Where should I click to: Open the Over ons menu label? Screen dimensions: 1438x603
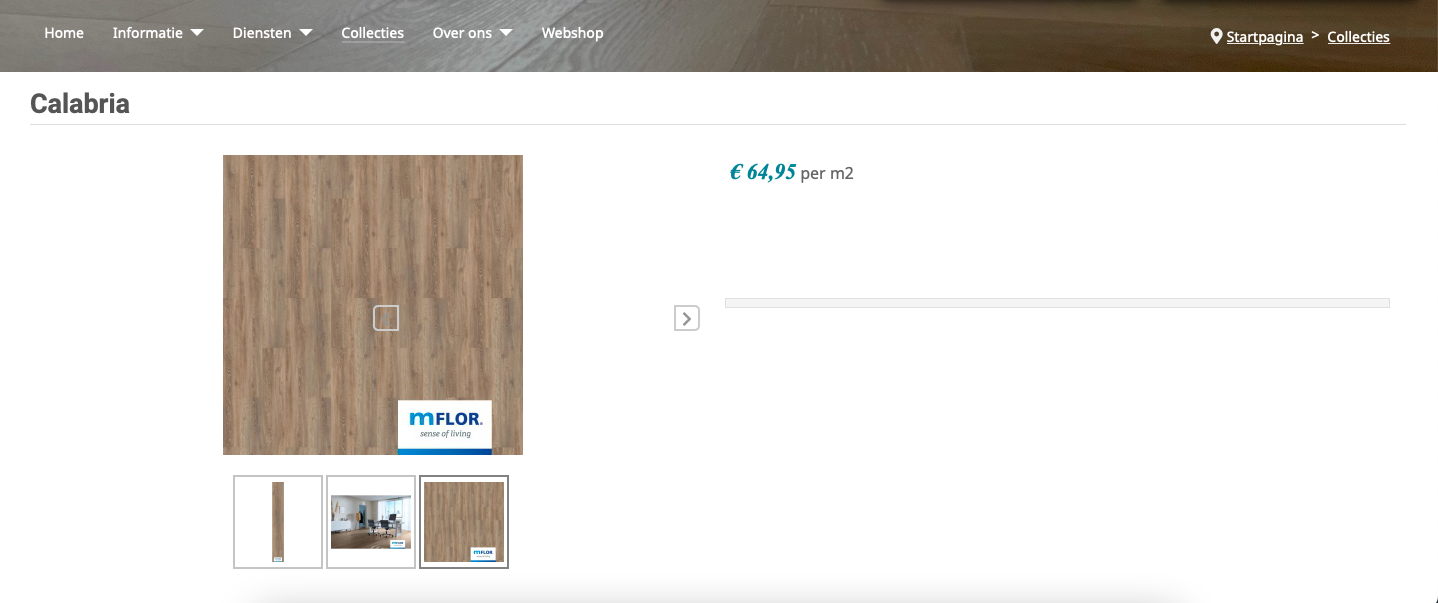462,33
